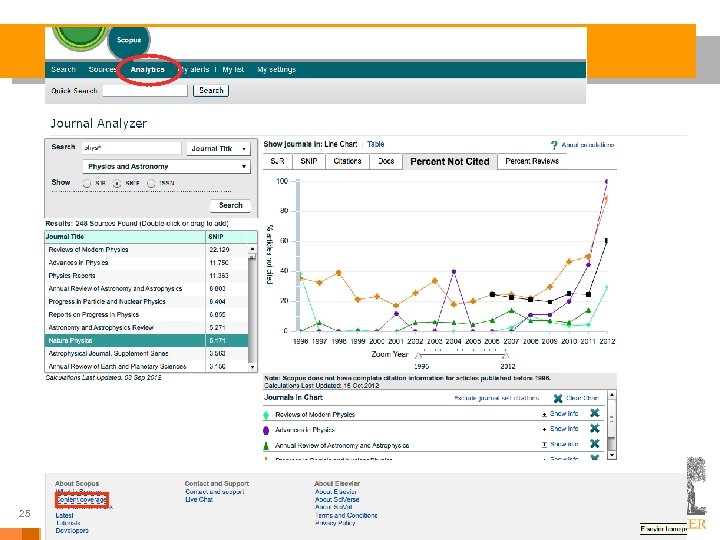
Task: Open the Analytics menu item
Action: (x=147, y=69)
